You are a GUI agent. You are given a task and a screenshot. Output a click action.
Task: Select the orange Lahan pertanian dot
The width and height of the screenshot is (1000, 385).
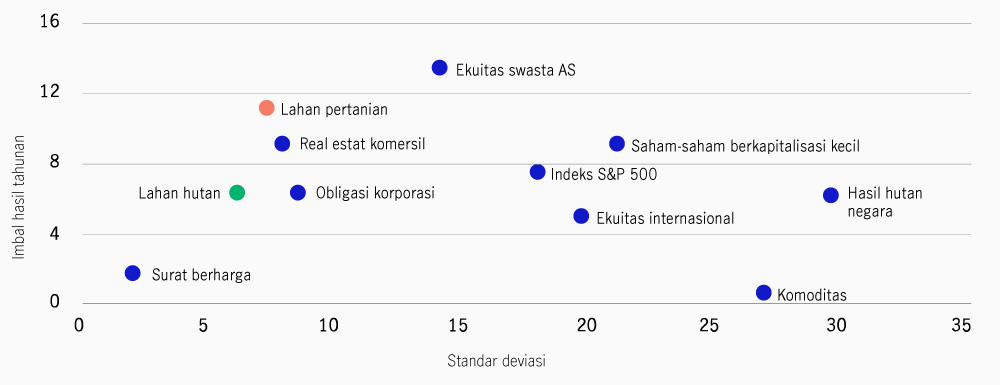tap(267, 108)
